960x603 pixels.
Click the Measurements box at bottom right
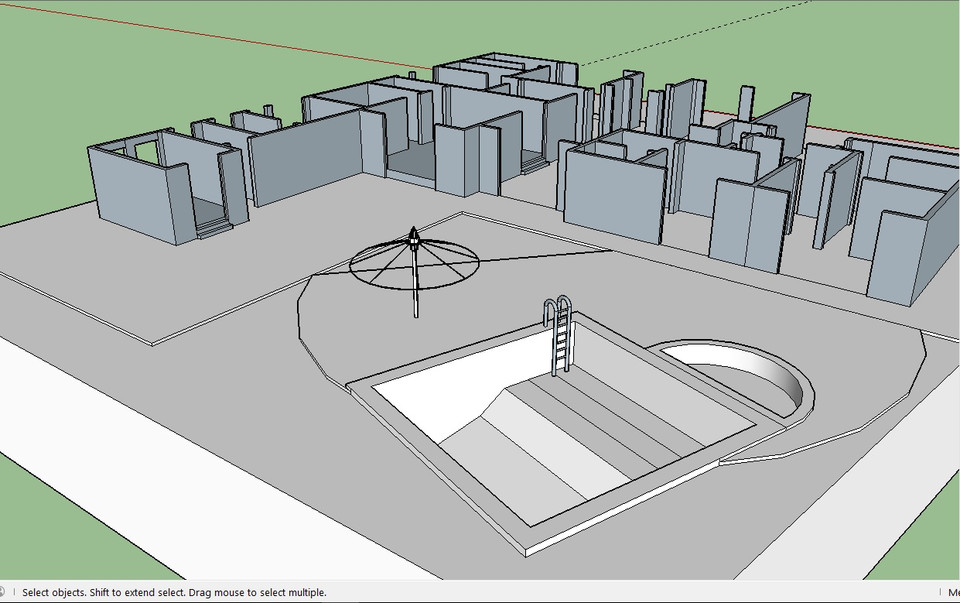pos(950,590)
